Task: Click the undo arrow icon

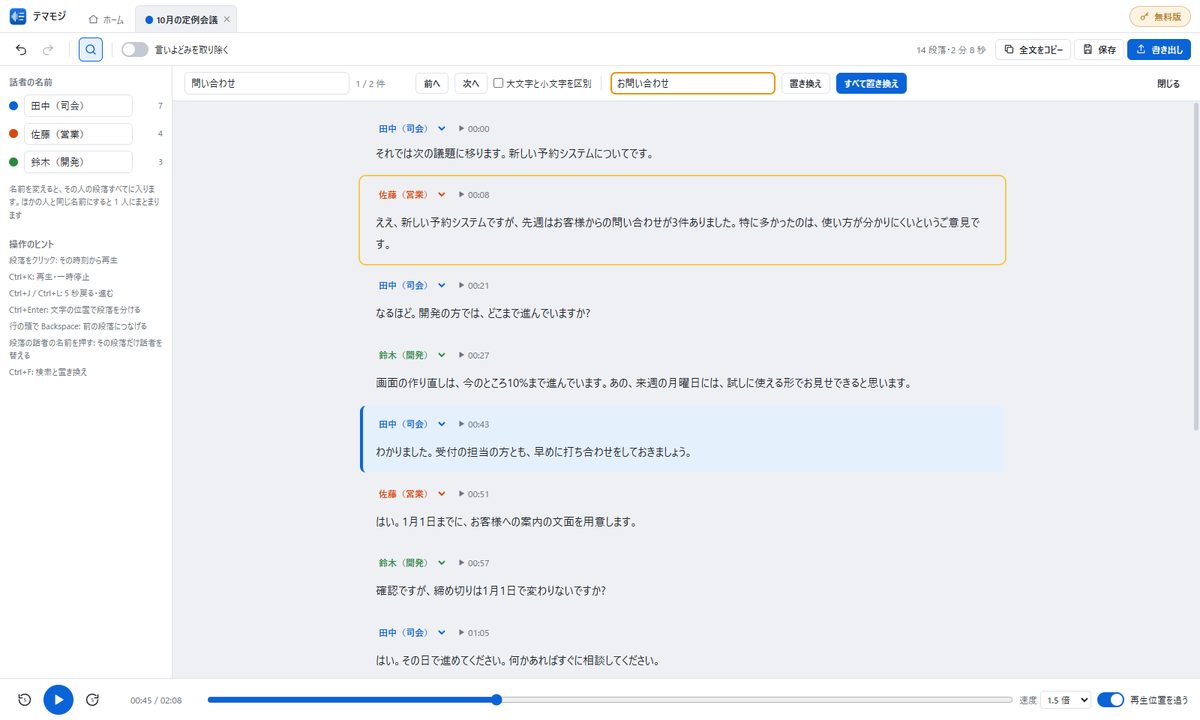Action: [21, 49]
